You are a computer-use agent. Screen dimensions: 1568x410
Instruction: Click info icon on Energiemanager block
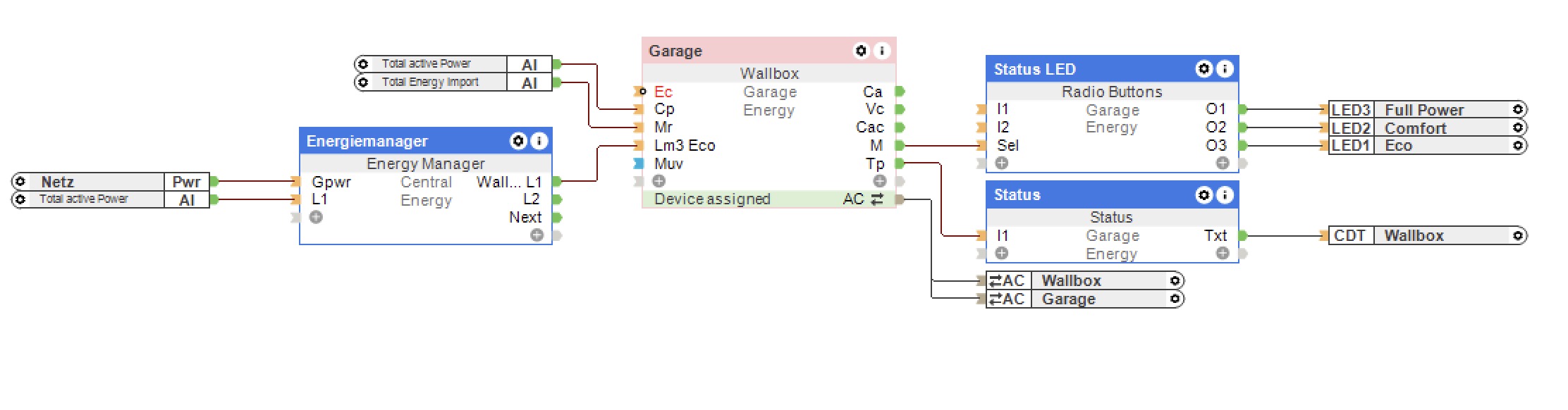tap(539, 141)
